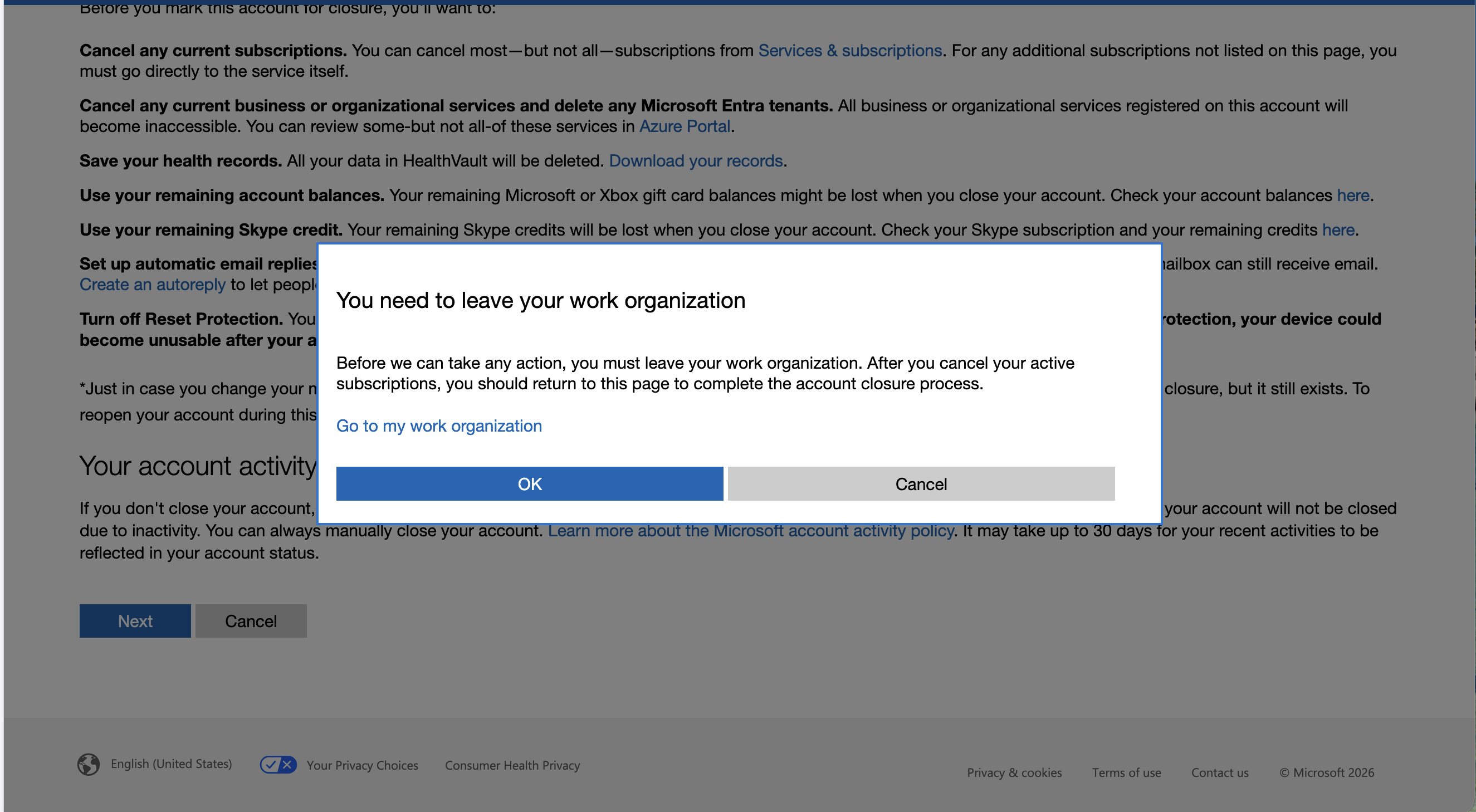The height and width of the screenshot is (812, 1476).
Task: Open Go to my work organization link
Action: (x=438, y=425)
